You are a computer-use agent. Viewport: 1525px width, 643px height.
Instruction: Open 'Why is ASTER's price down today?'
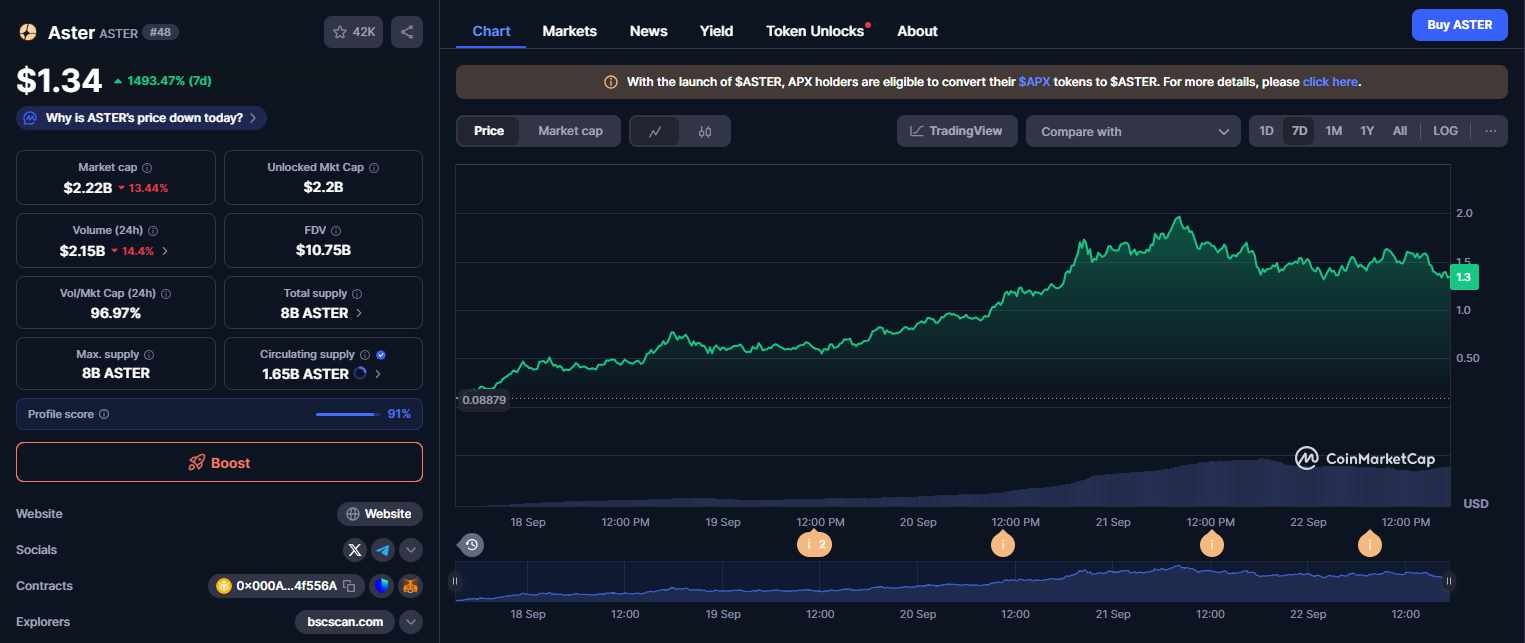point(141,118)
